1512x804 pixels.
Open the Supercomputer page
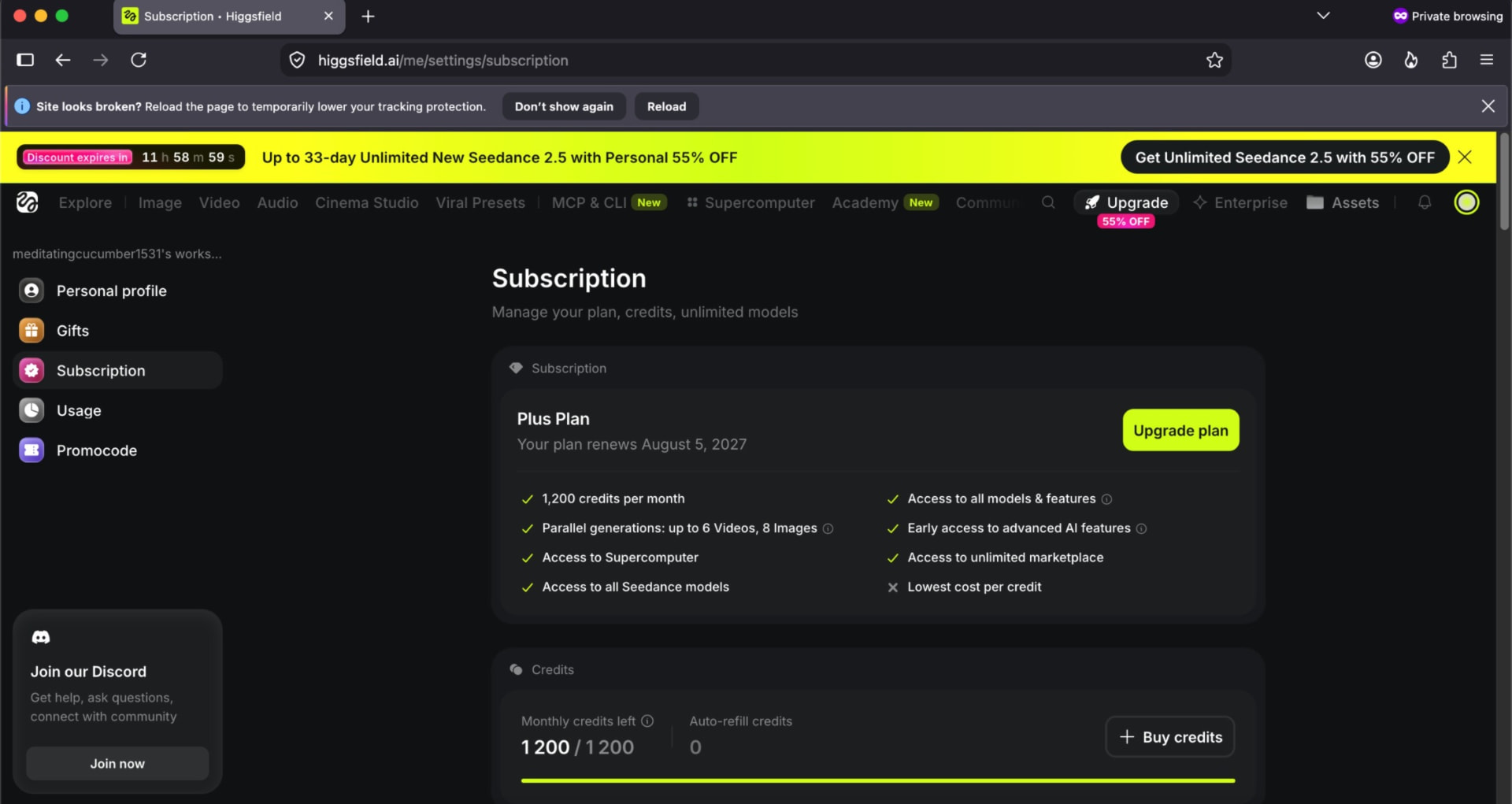[x=750, y=202]
